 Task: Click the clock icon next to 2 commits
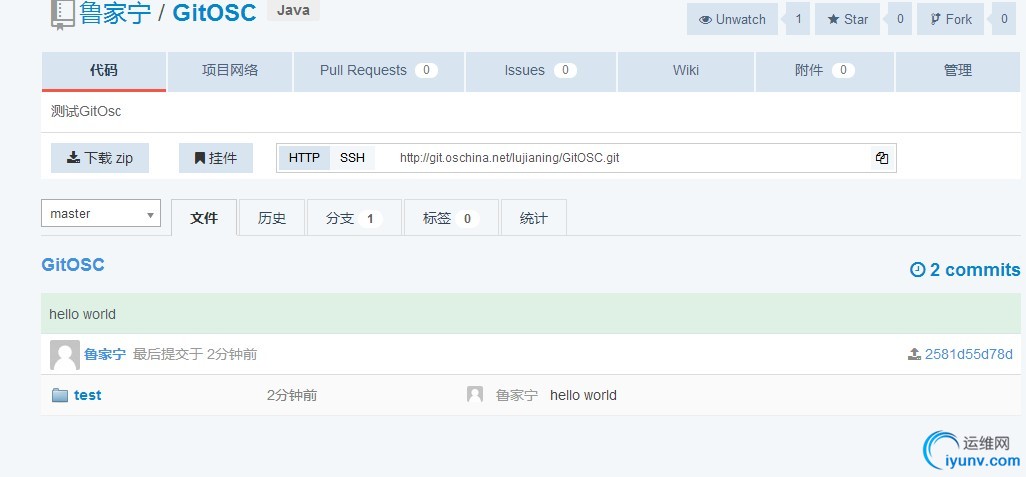(x=917, y=270)
